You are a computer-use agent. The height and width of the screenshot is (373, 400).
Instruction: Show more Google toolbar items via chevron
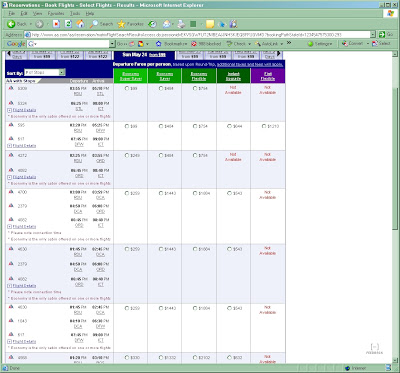(289, 43)
